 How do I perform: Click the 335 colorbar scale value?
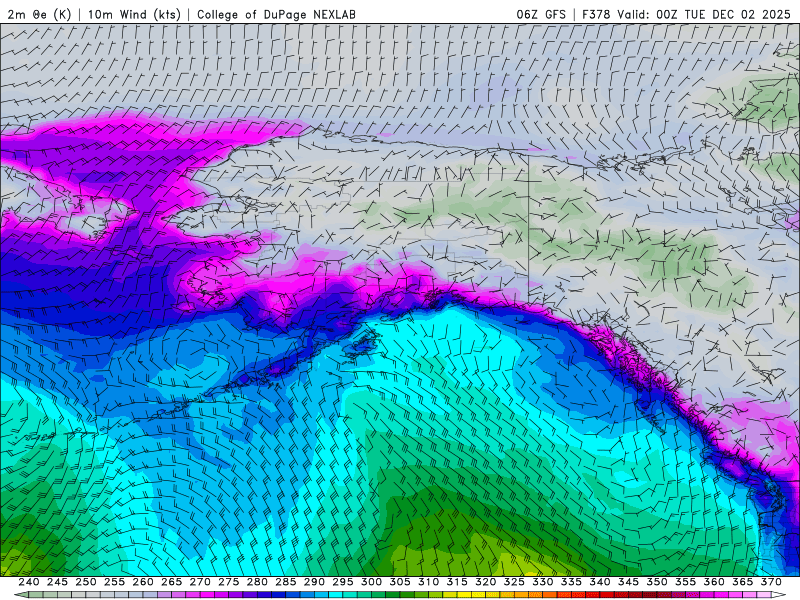click(x=571, y=582)
